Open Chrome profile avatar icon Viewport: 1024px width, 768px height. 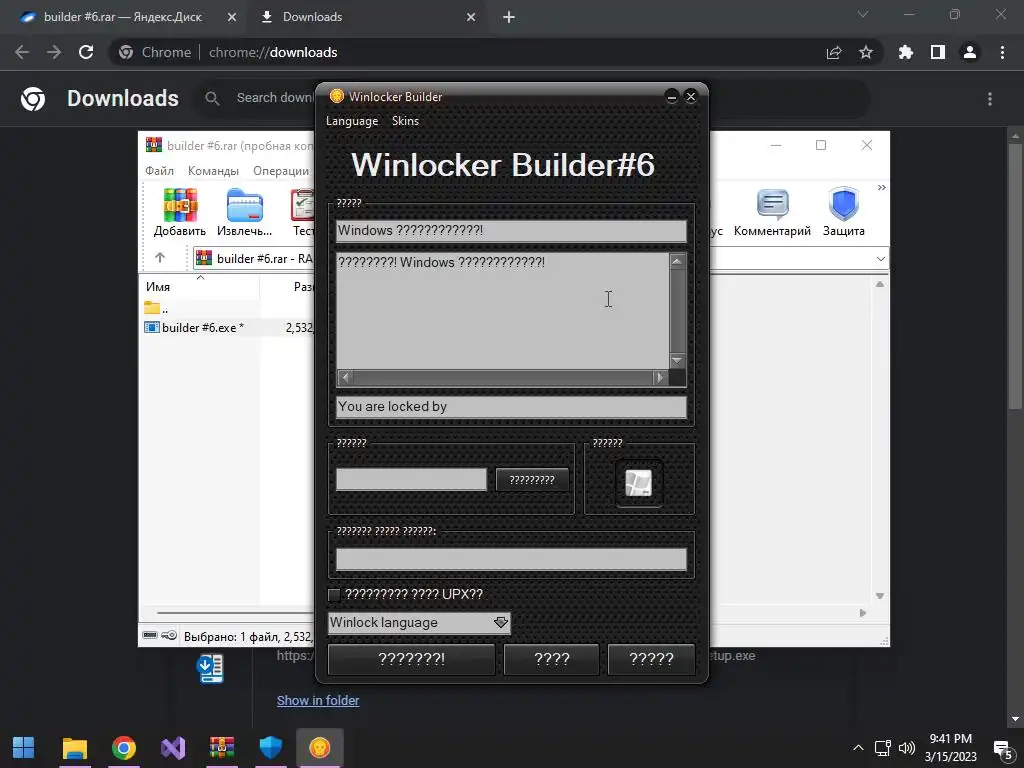click(970, 52)
